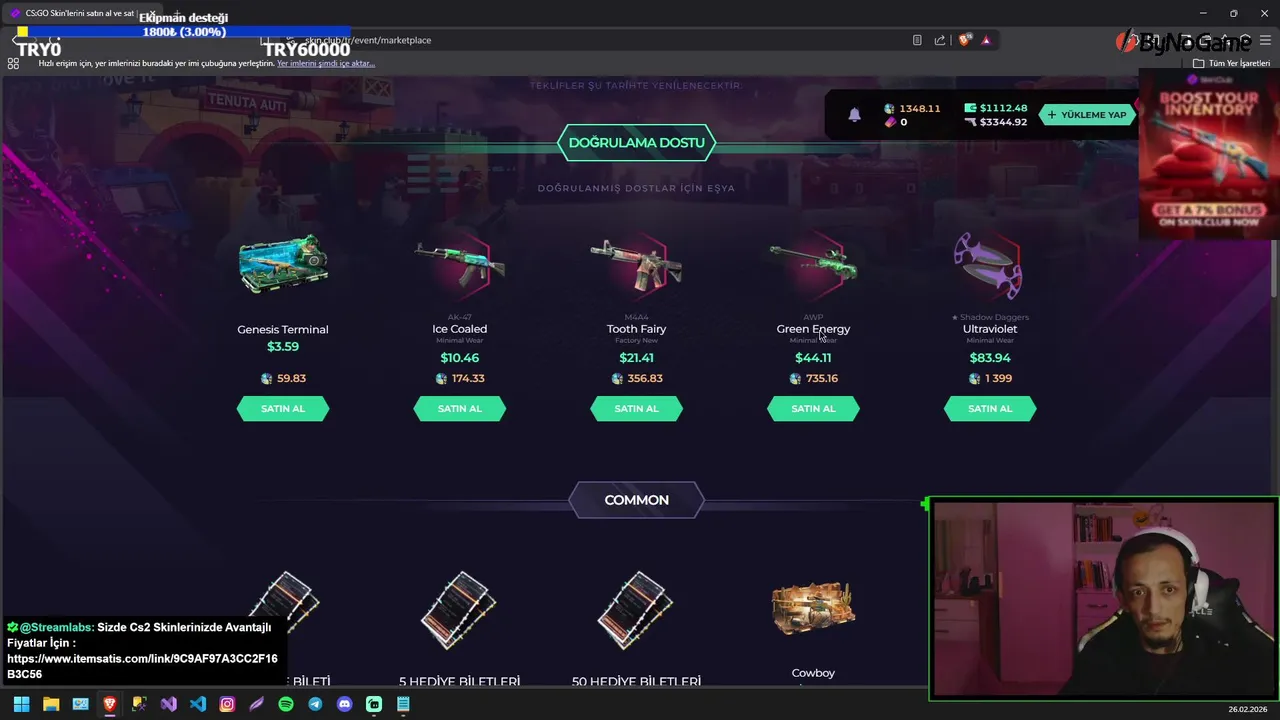
Task: Open the browser hamburger menu
Action: [1265, 40]
